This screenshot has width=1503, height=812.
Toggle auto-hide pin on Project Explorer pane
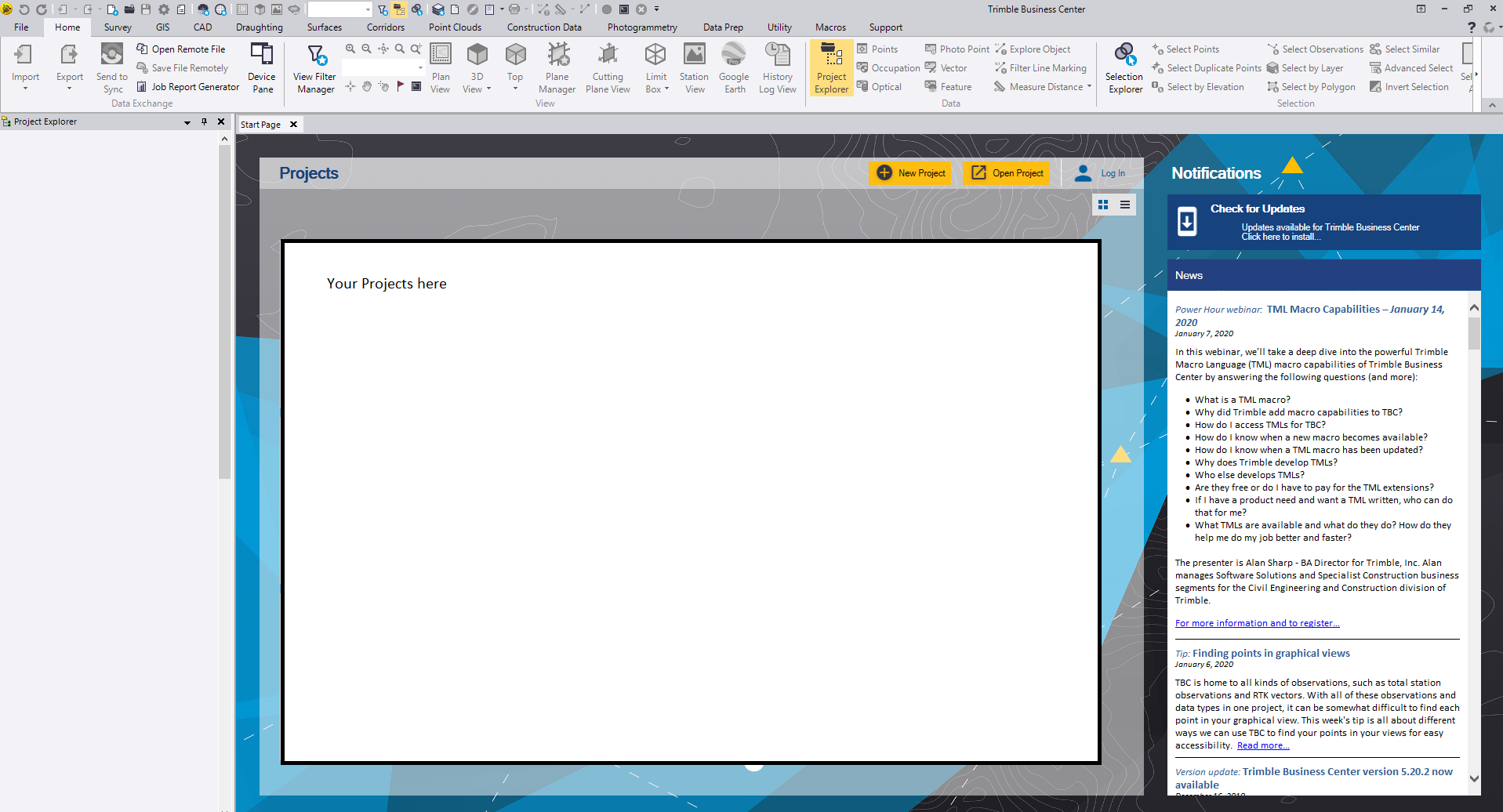click(x=204, y=121)
